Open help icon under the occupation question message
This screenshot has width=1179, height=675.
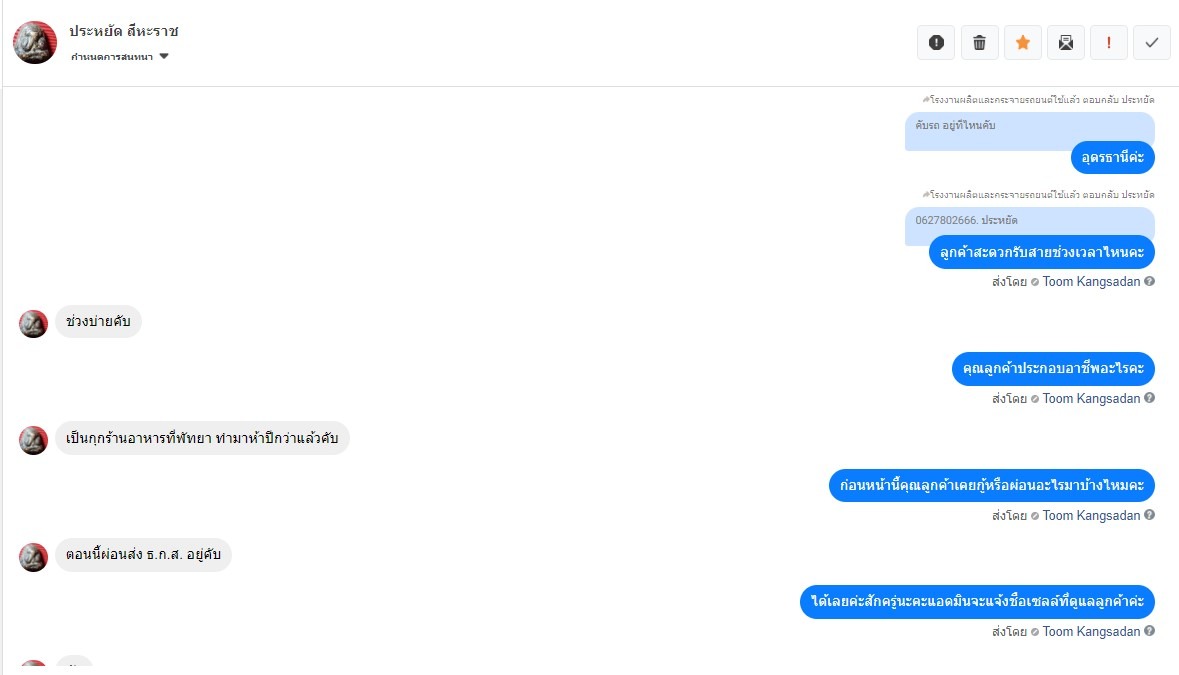(x=1150, y=398)
